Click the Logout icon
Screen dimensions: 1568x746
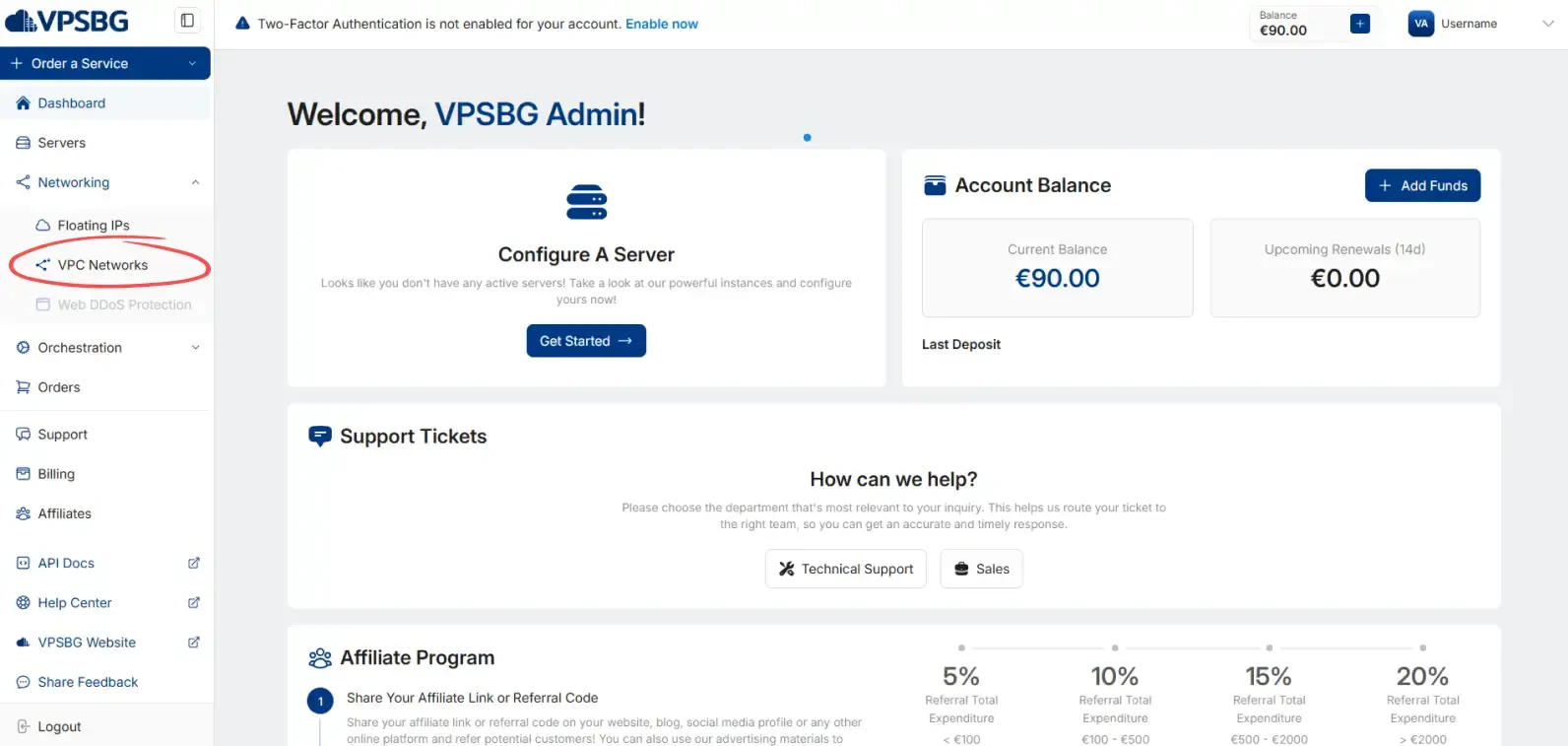click(x=22, y=726)
